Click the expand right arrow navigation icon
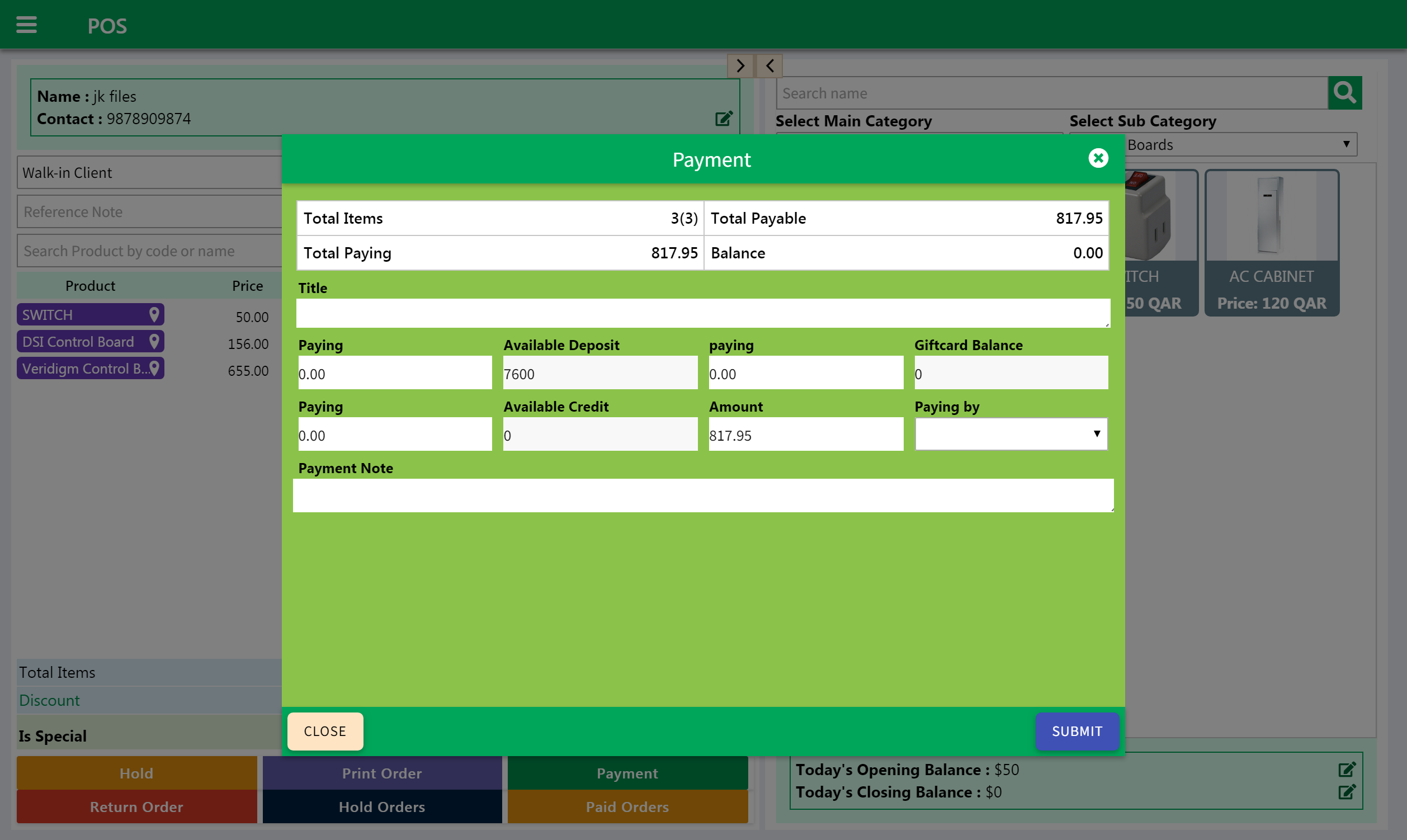Image resolution: width=1407 pixels, height=840 pixels. coord(740,65)
